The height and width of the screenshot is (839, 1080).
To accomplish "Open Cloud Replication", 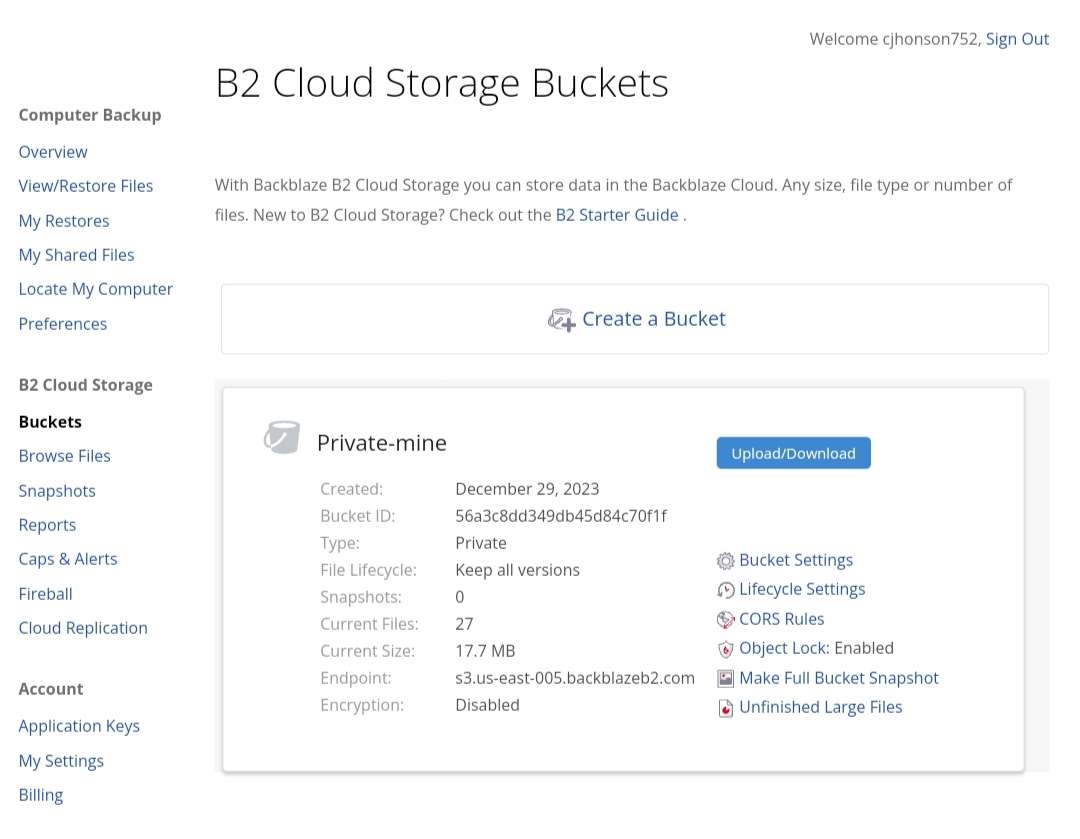I will [83, 628].
